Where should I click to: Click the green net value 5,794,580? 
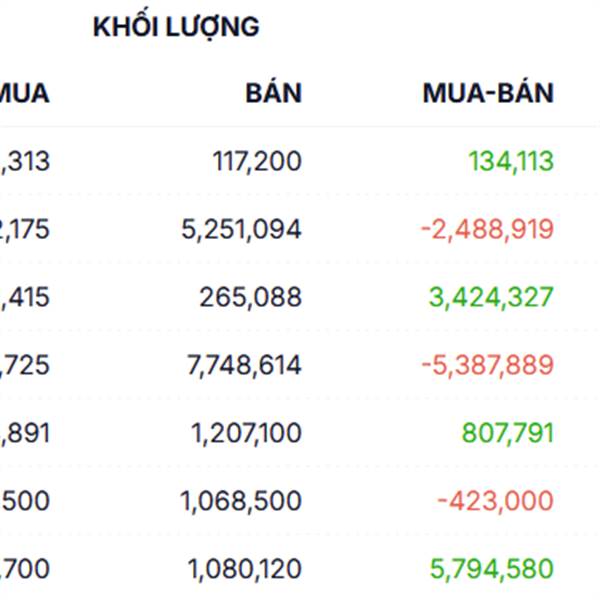[491, 569]
